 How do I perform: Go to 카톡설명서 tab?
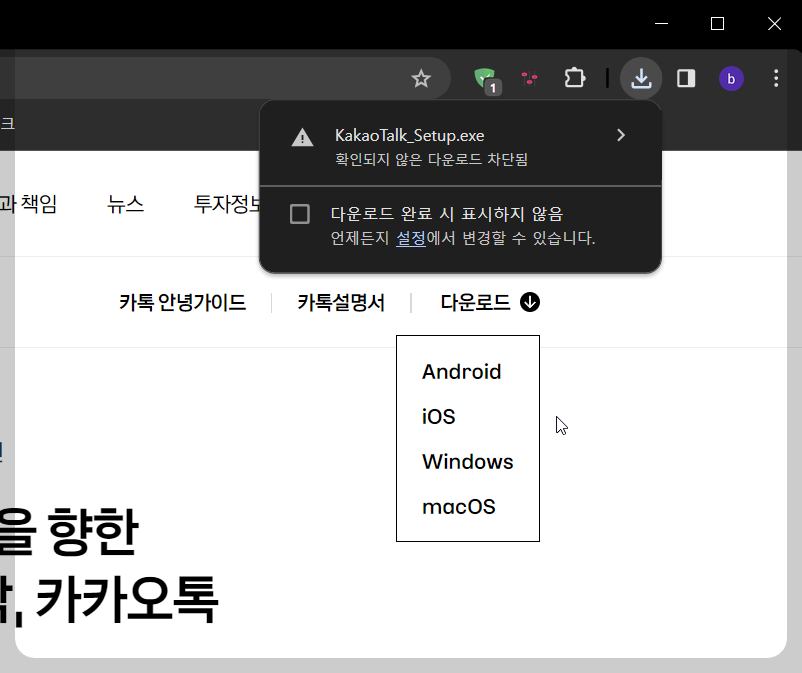click(341, 302)
